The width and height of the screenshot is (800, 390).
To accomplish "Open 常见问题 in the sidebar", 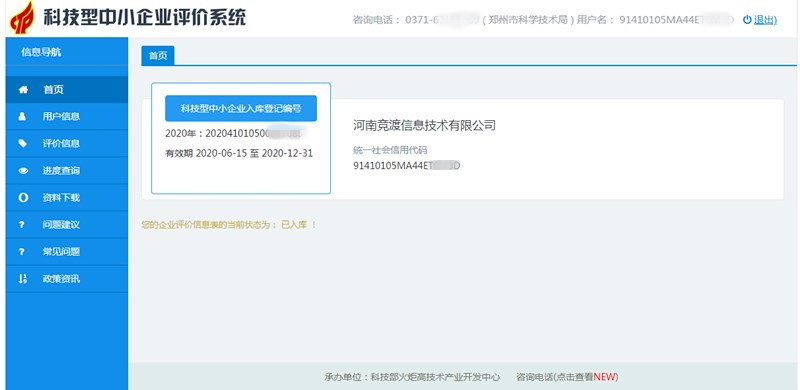I will point(67,252).
